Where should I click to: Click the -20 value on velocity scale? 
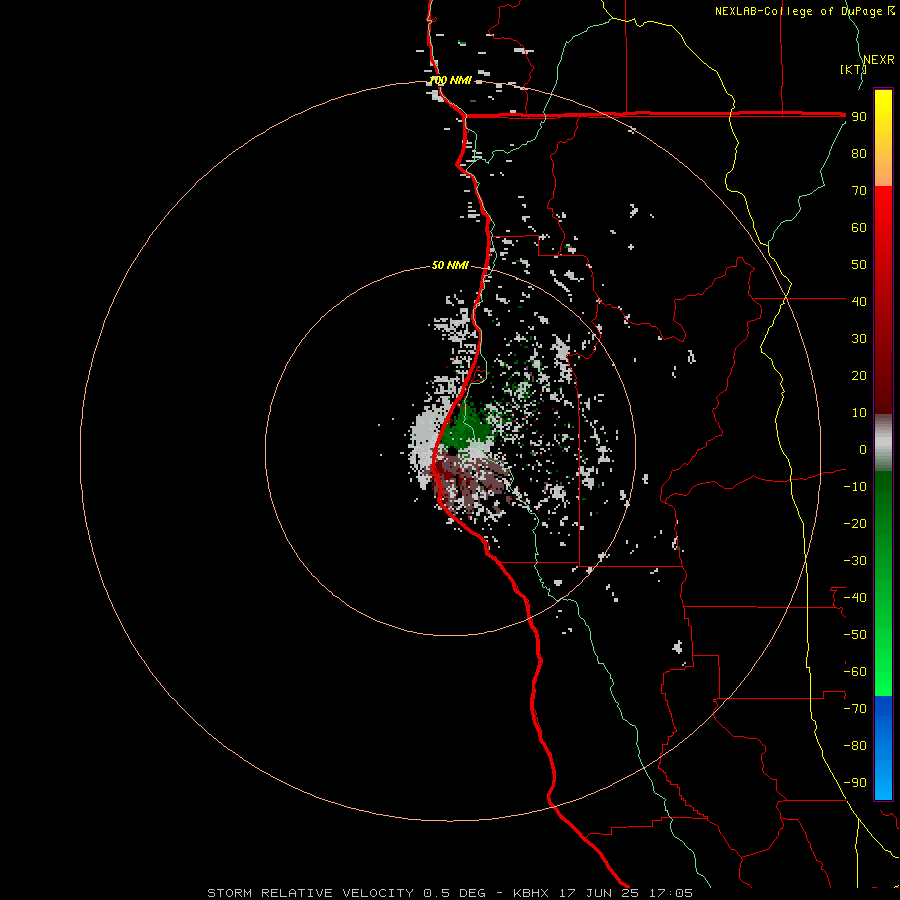(x=855, y=523)
